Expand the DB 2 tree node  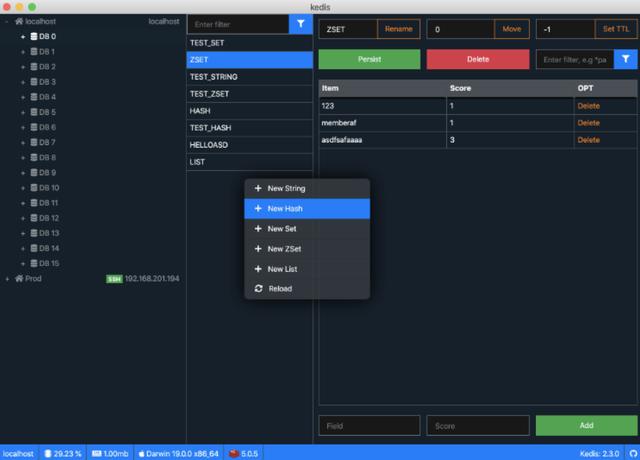[x=23, y=67]
